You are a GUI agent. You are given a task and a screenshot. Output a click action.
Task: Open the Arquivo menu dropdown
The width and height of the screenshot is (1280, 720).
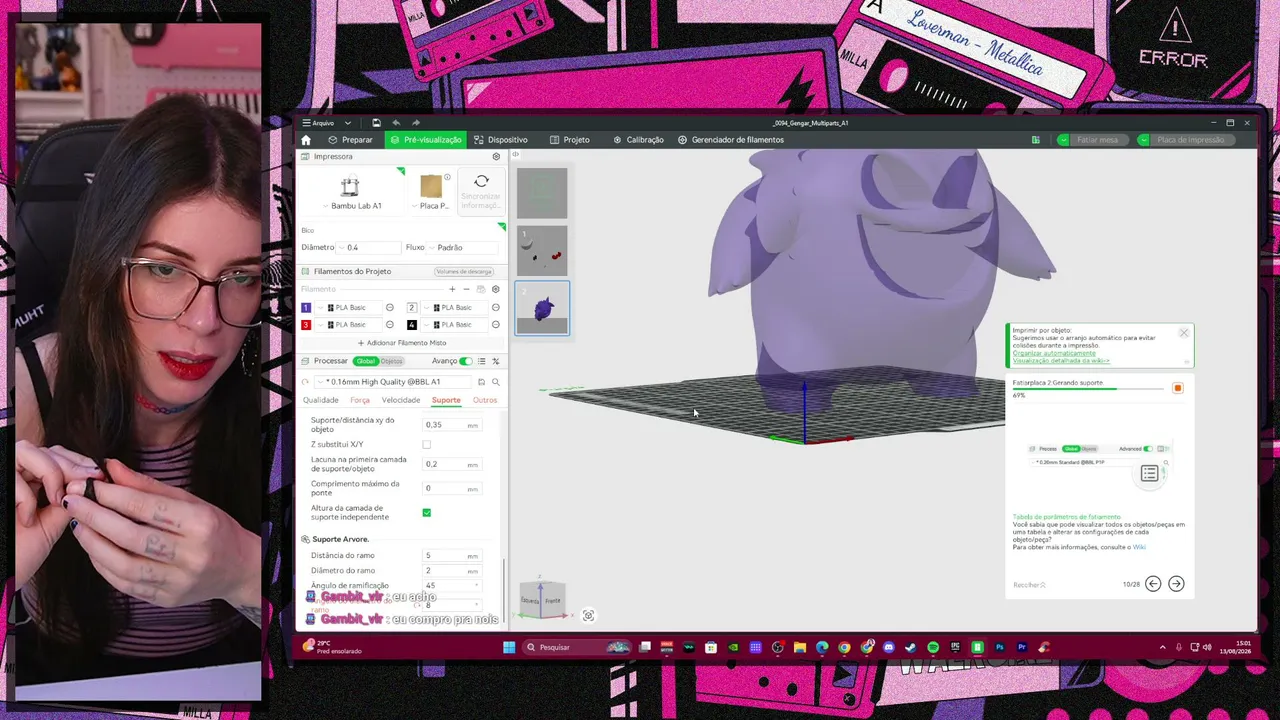point(327,123)
